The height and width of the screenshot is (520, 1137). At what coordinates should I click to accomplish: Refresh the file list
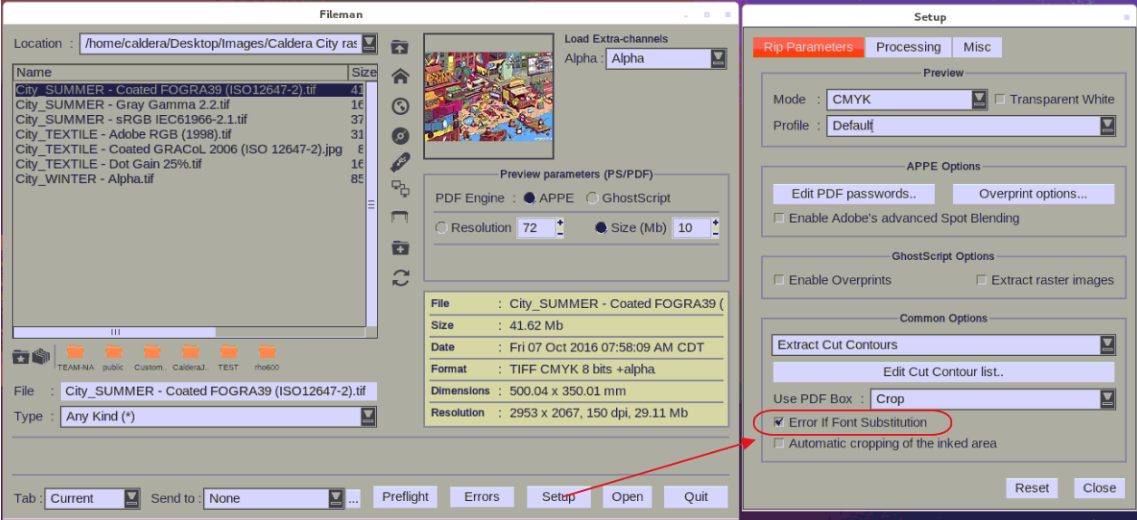(x=400, y=278)
